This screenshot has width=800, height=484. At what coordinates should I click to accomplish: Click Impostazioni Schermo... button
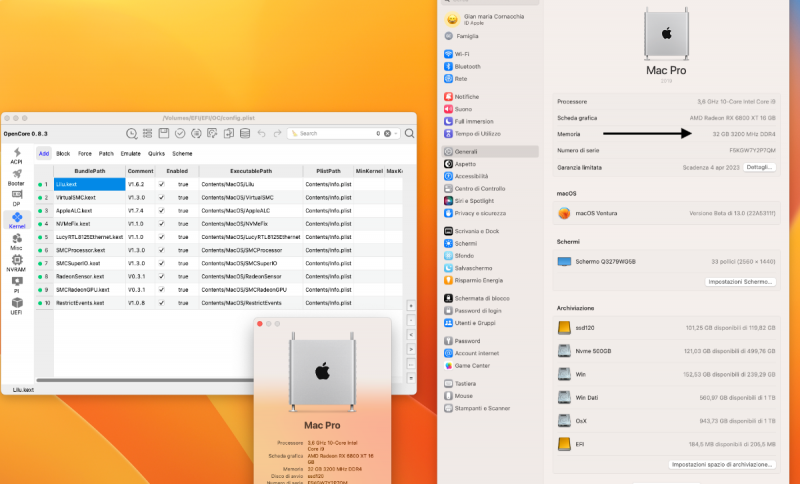740,282
